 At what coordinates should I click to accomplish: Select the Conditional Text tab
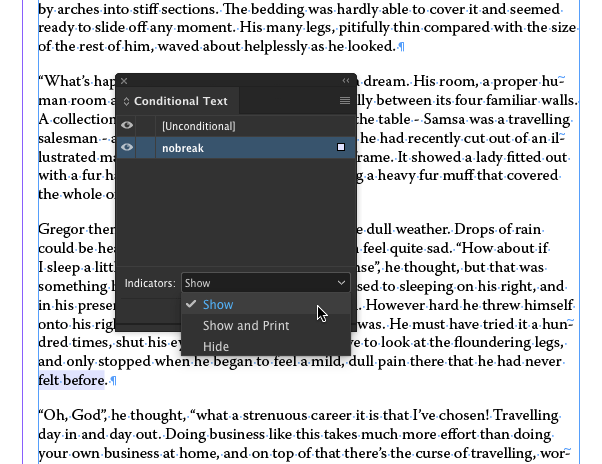[180, 101]
